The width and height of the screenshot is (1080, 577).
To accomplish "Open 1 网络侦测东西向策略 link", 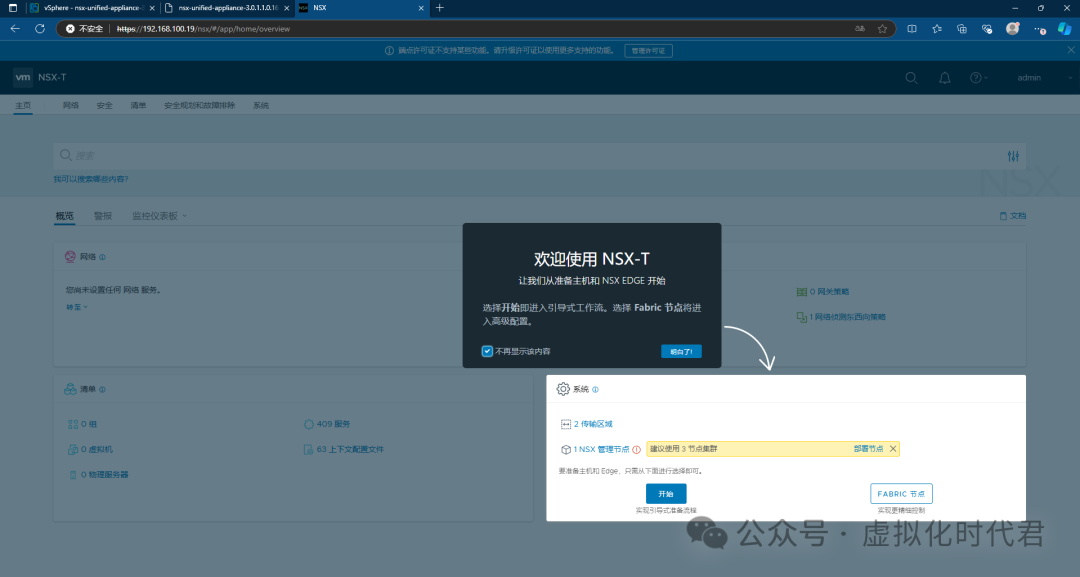I will [847, 317].
